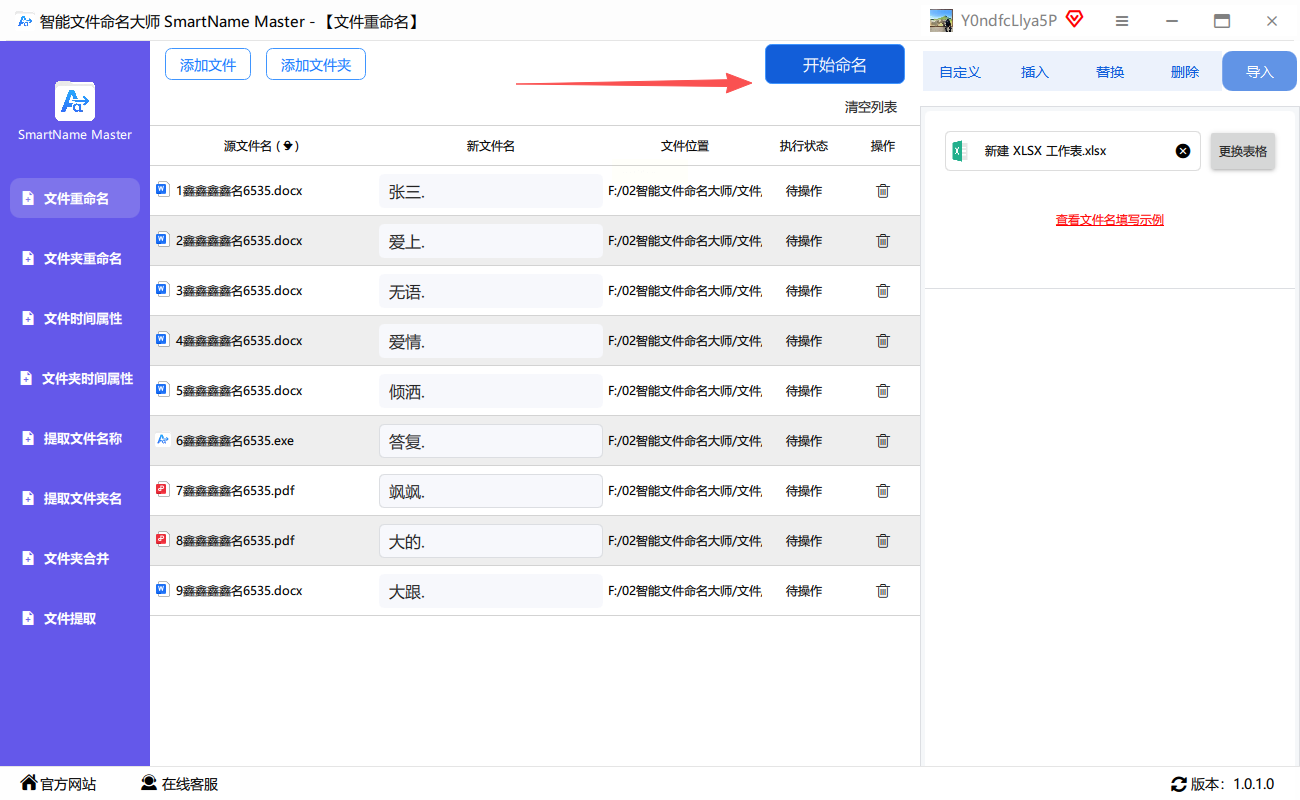Remove the 9鑫鑫鑫鑫名6535.docx row using trash icon
This screenshot has height=800, width=1300.
[882, 591]
